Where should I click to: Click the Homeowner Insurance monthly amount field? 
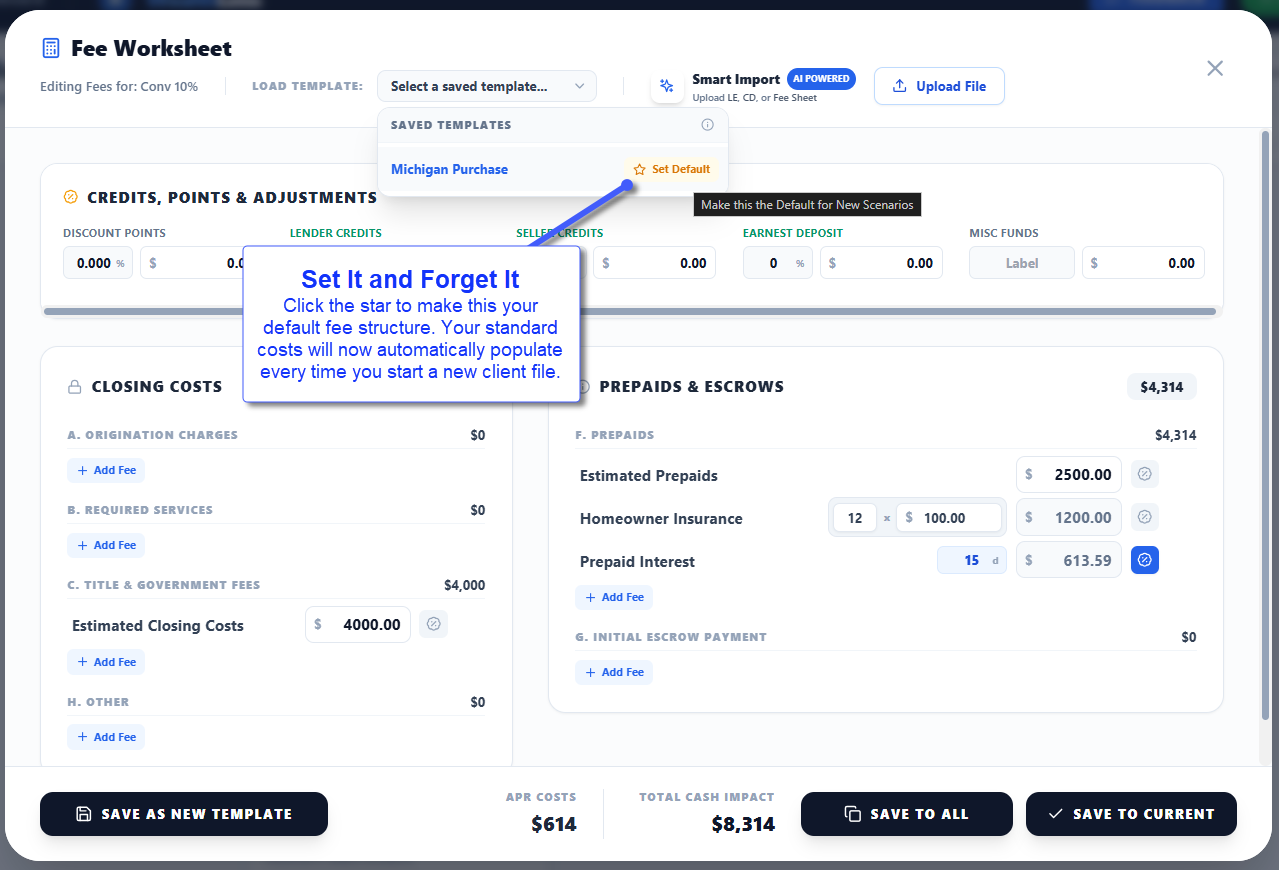coord(948,517)
